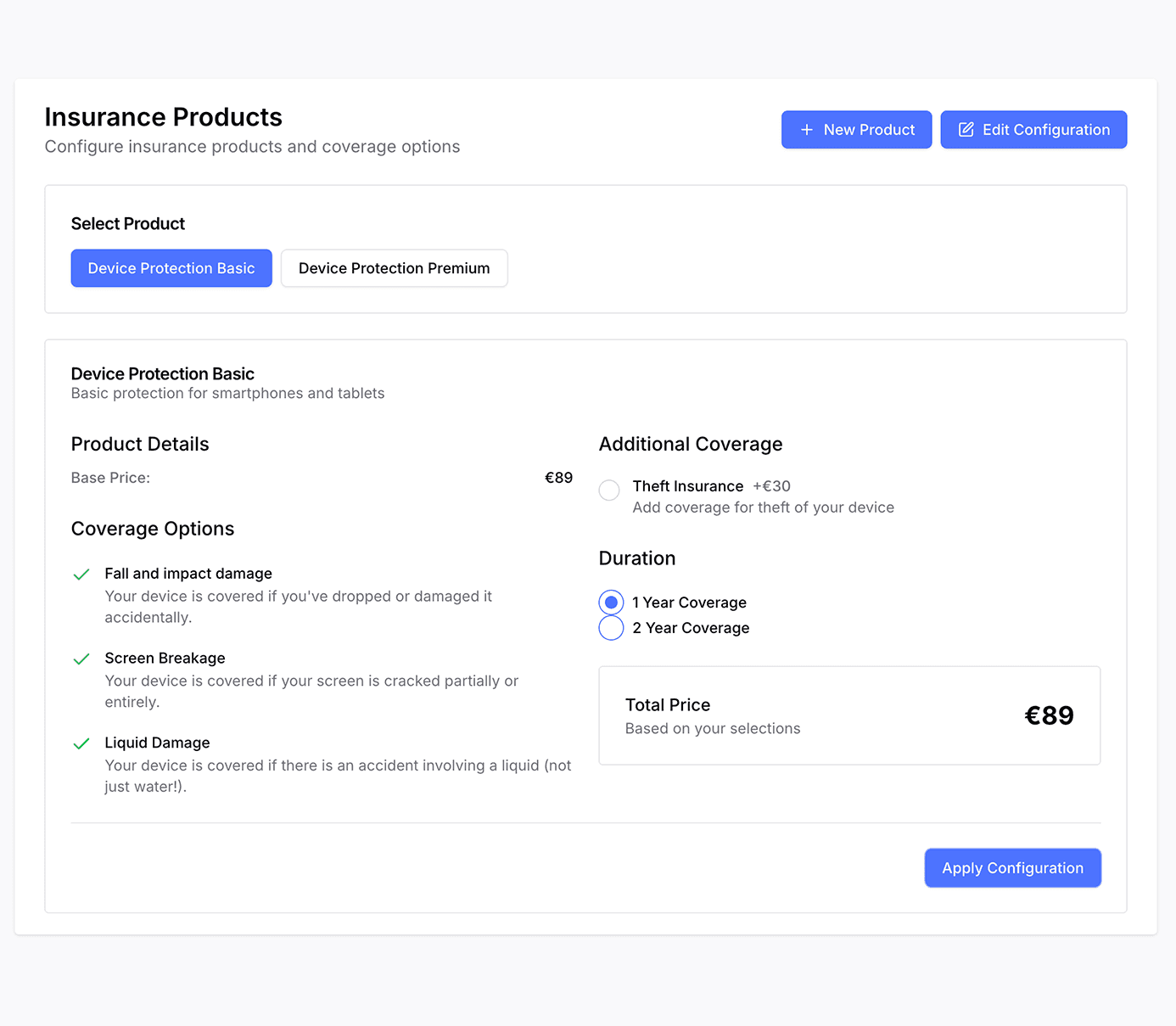Enable the Theft Insurance option

click(609, 491)
